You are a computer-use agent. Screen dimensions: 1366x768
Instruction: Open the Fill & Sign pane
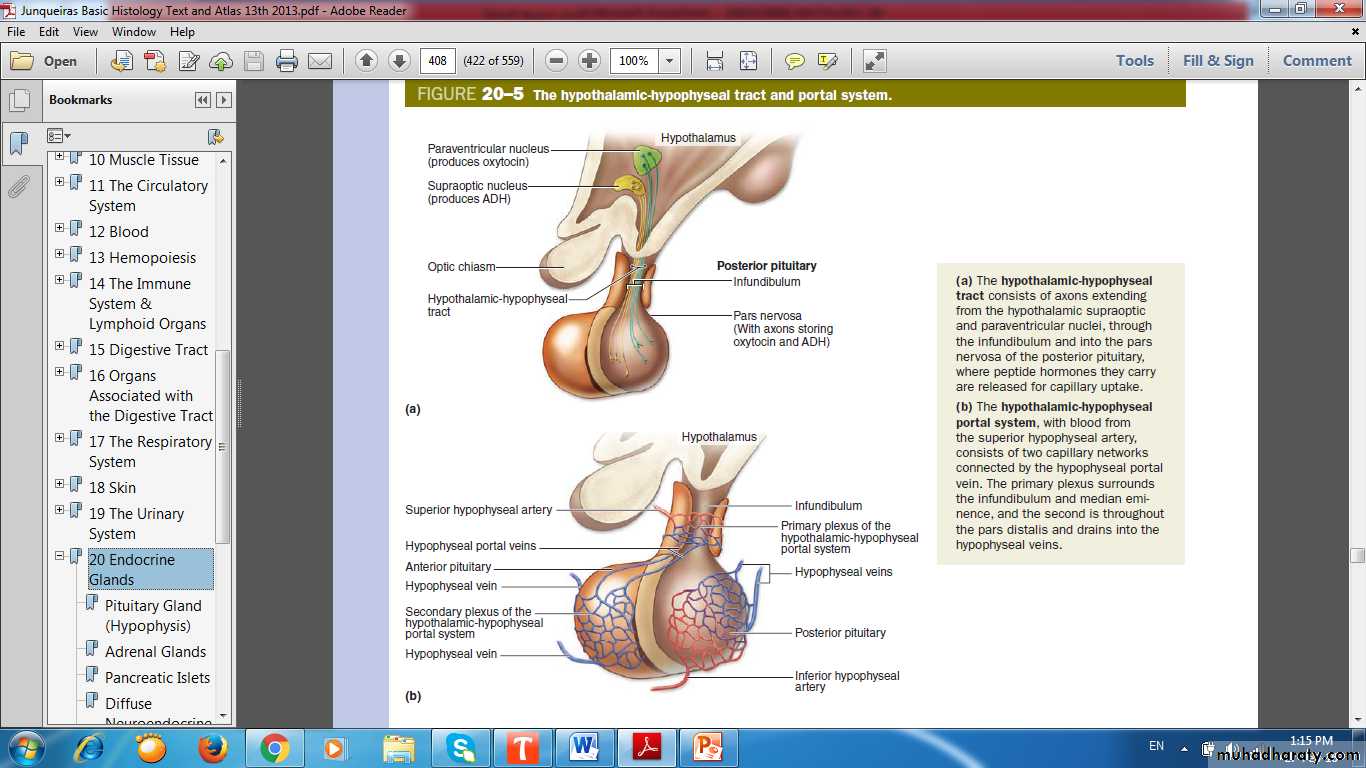coord(1217,61)
